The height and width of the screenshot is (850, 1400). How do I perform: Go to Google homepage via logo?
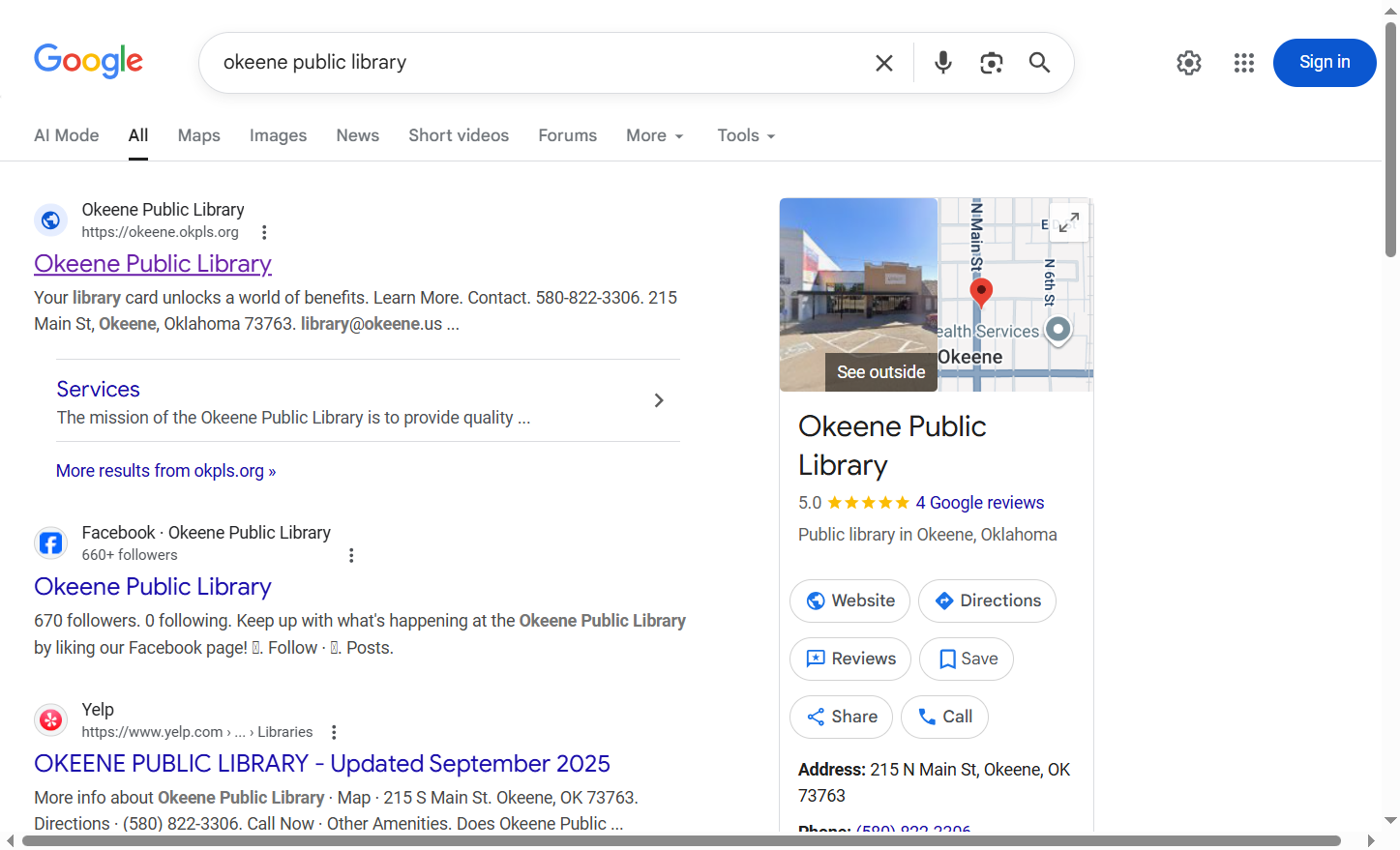88,61
